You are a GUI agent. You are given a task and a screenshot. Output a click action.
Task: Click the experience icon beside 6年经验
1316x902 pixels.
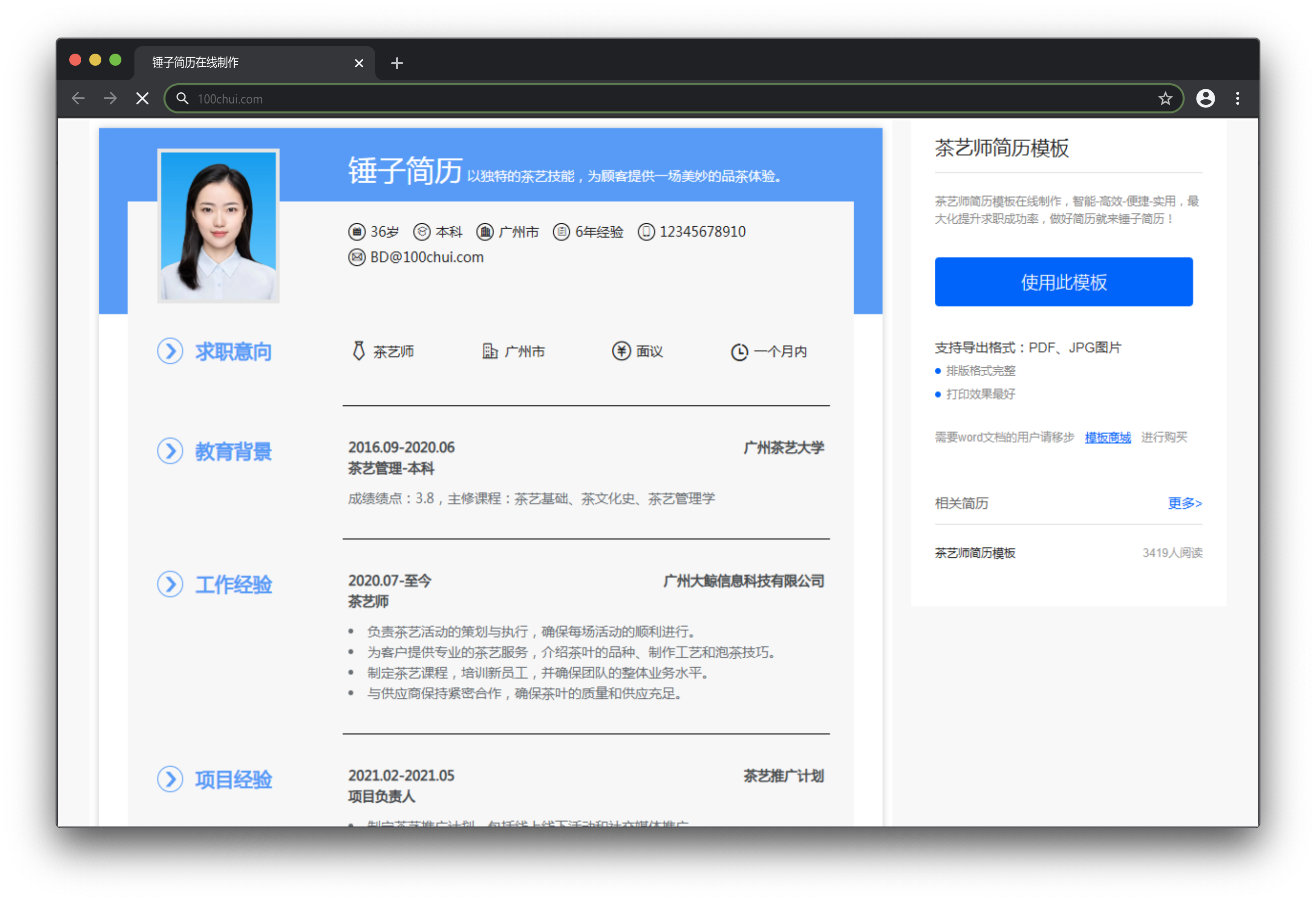tap(561, 232)
